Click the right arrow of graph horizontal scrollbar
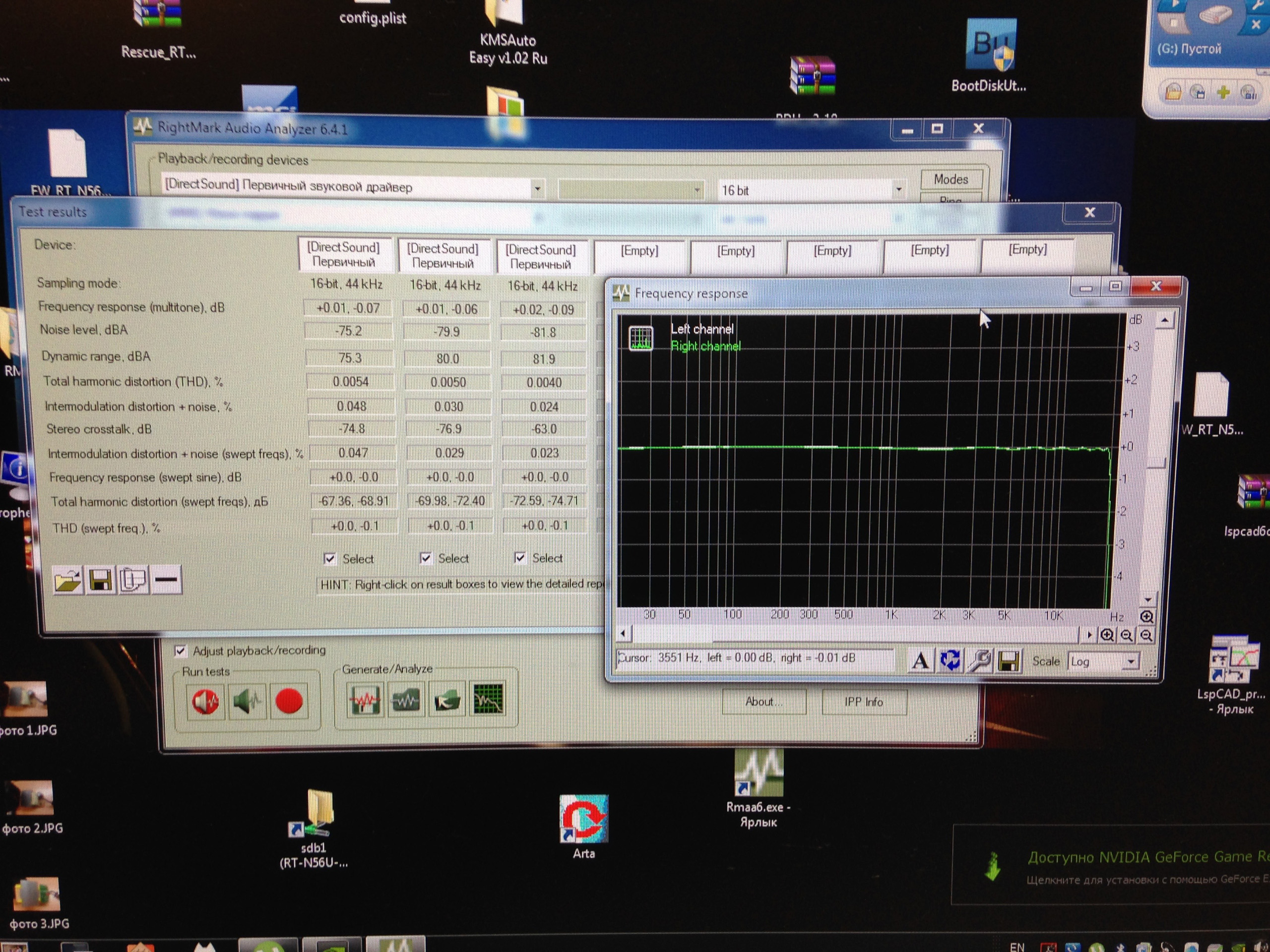This screenshot has height=952, width=1270. tap(1089, 635)
